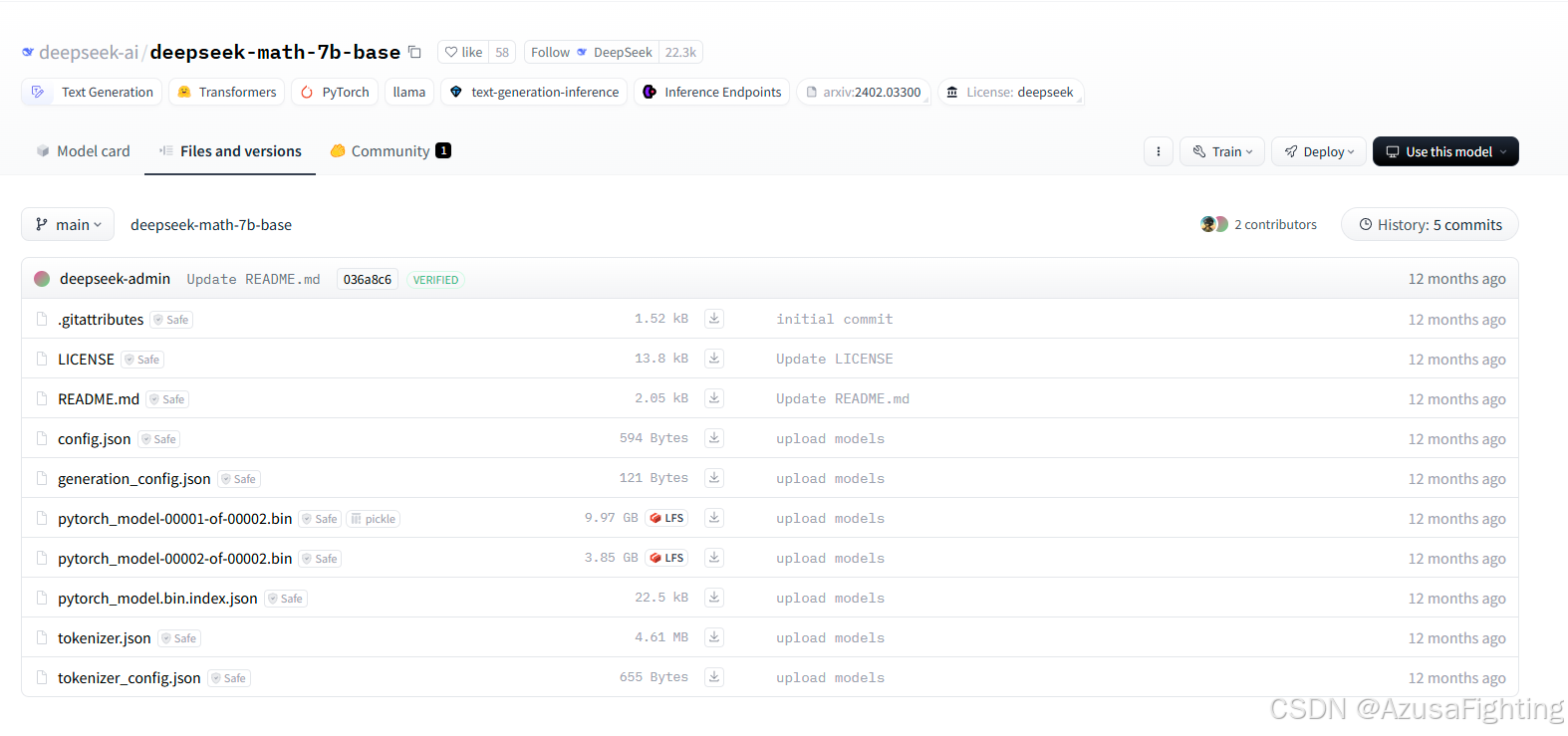Click the PyTorch tag
This screenshot has height=736, width=1568.
[x=335, y=92]
